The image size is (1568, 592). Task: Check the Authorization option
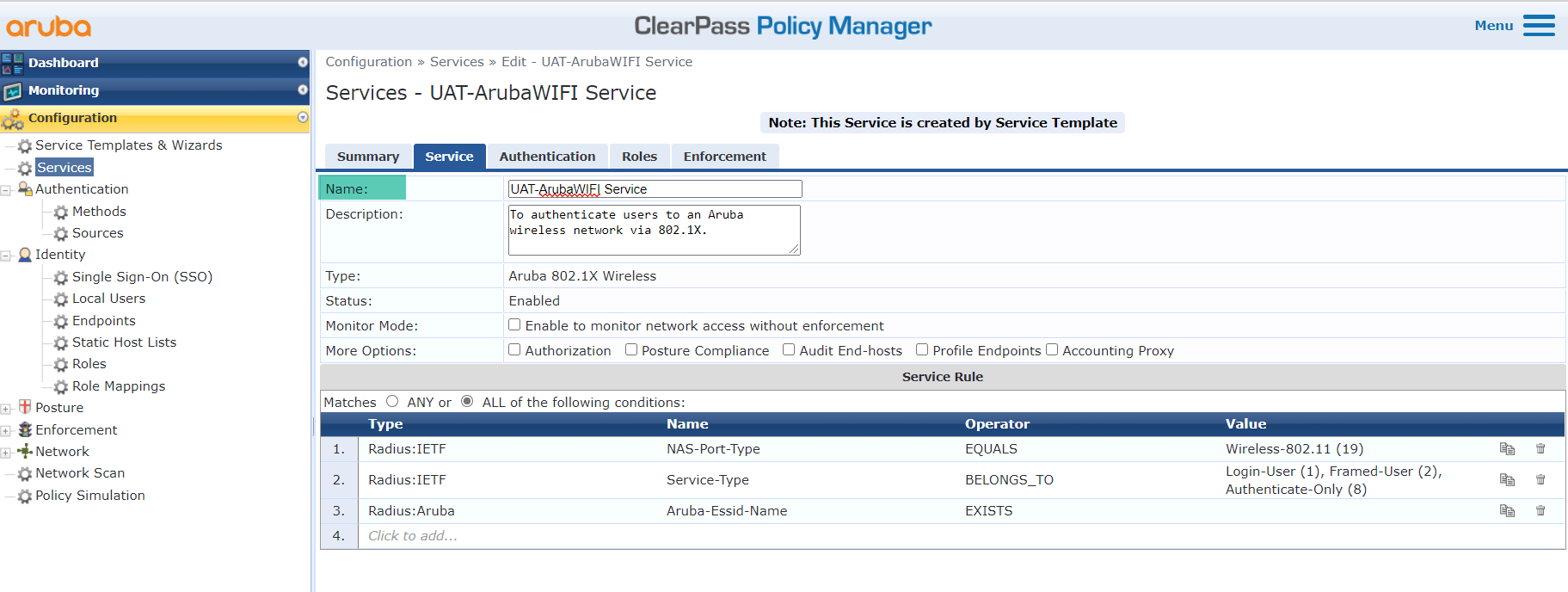pos(514,349)
